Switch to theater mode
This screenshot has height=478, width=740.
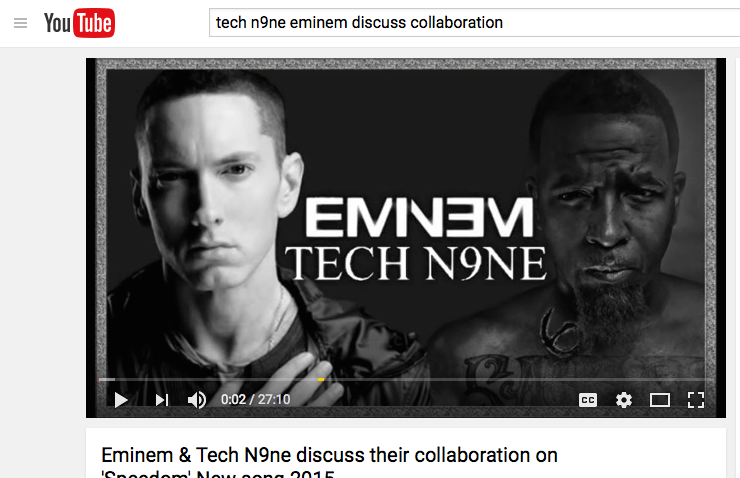(x=659, y=400)
